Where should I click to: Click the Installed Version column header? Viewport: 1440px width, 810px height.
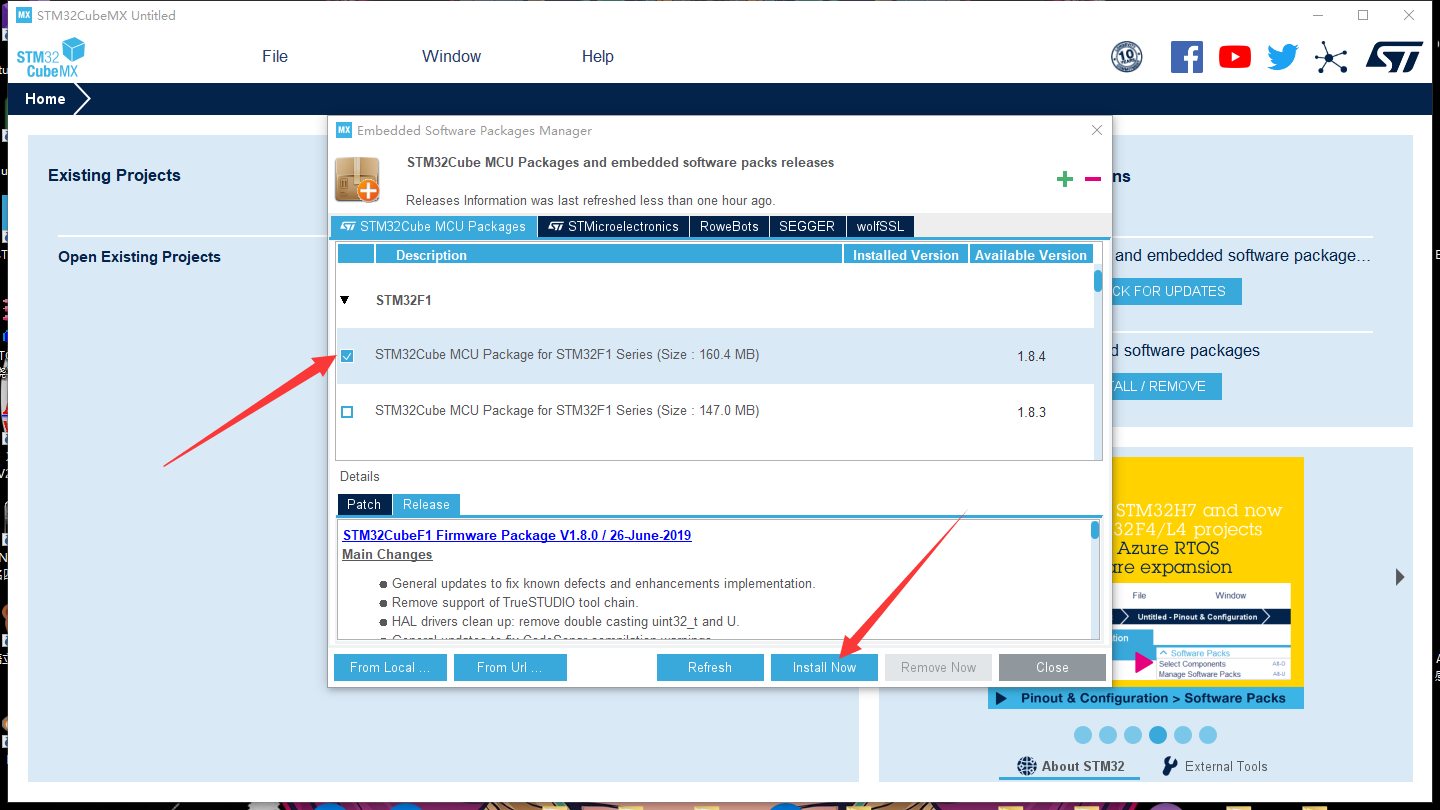click(x=906, y=255)
